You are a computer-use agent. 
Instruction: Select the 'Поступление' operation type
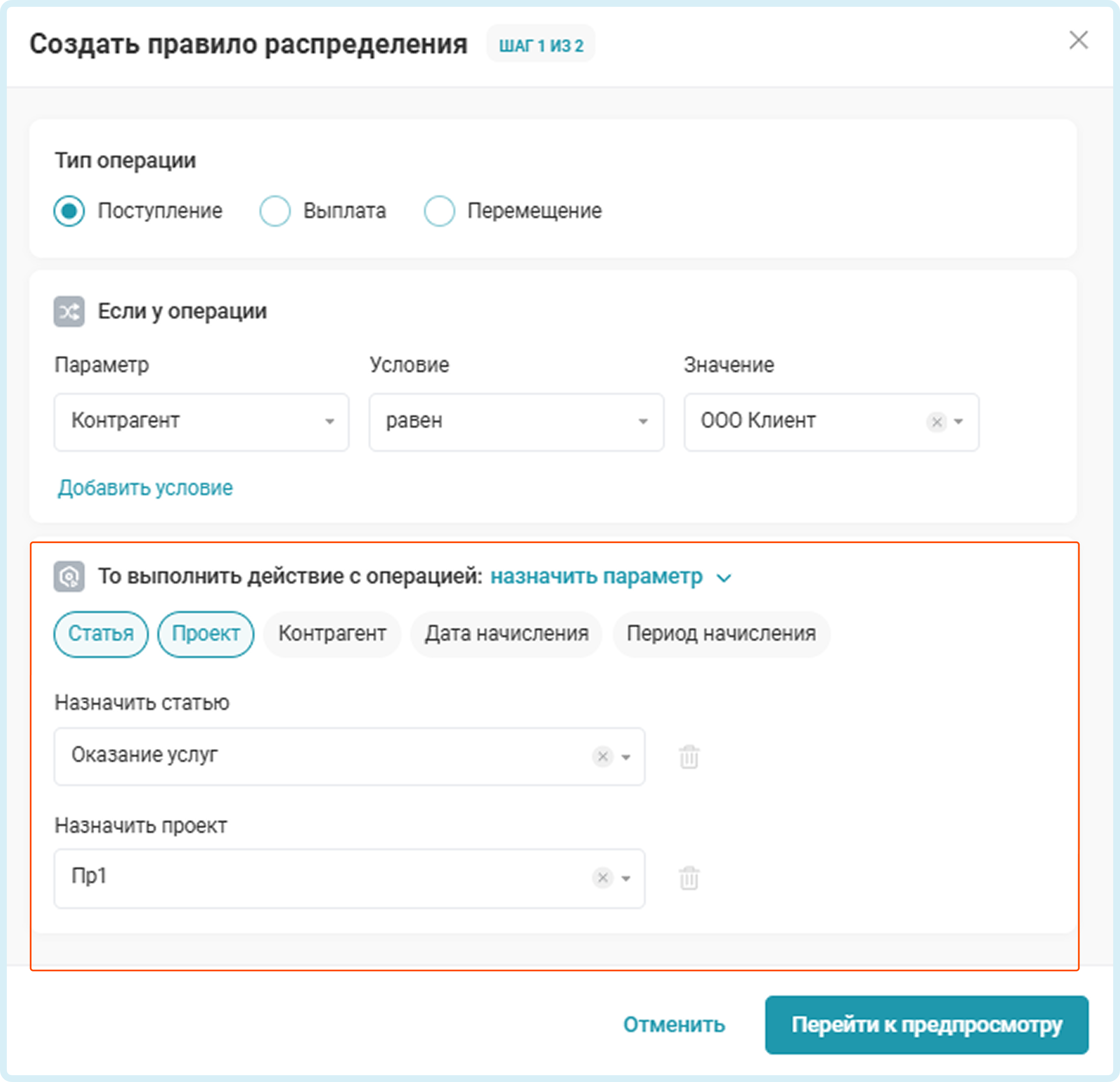70,211
